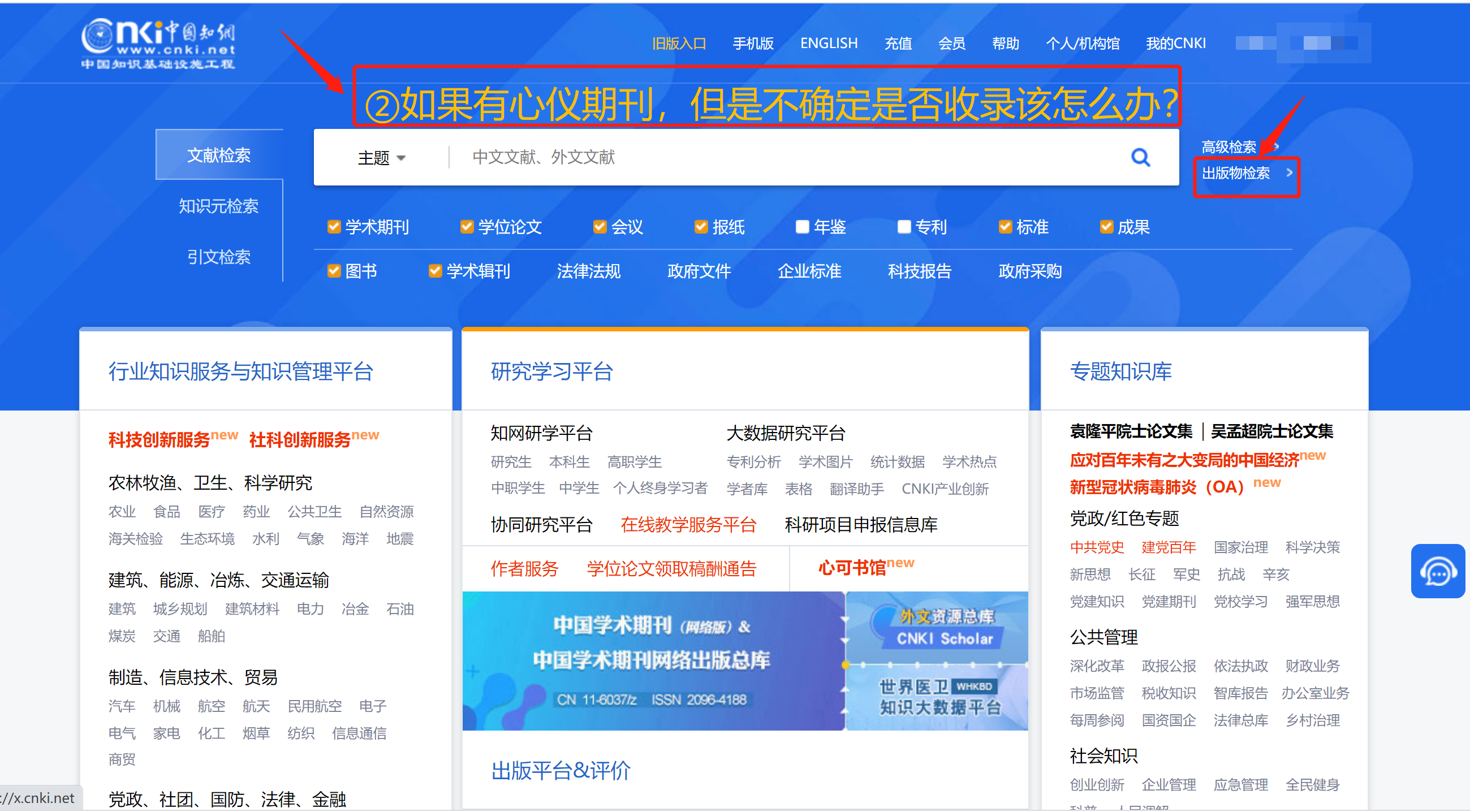Open 科技报告 database link
Screen dimensions: 1470x812
click(x=919, y=271)
